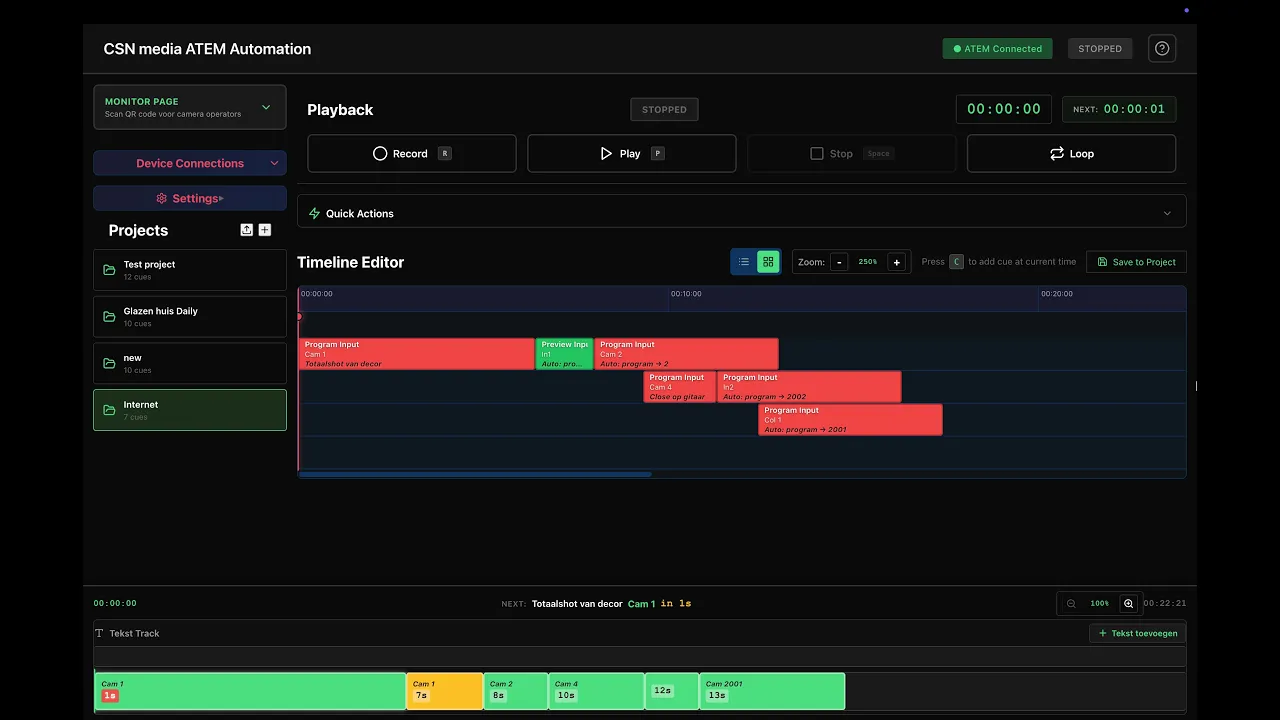
Task: Open the Settings section
Action: click(x=190, y=198)
